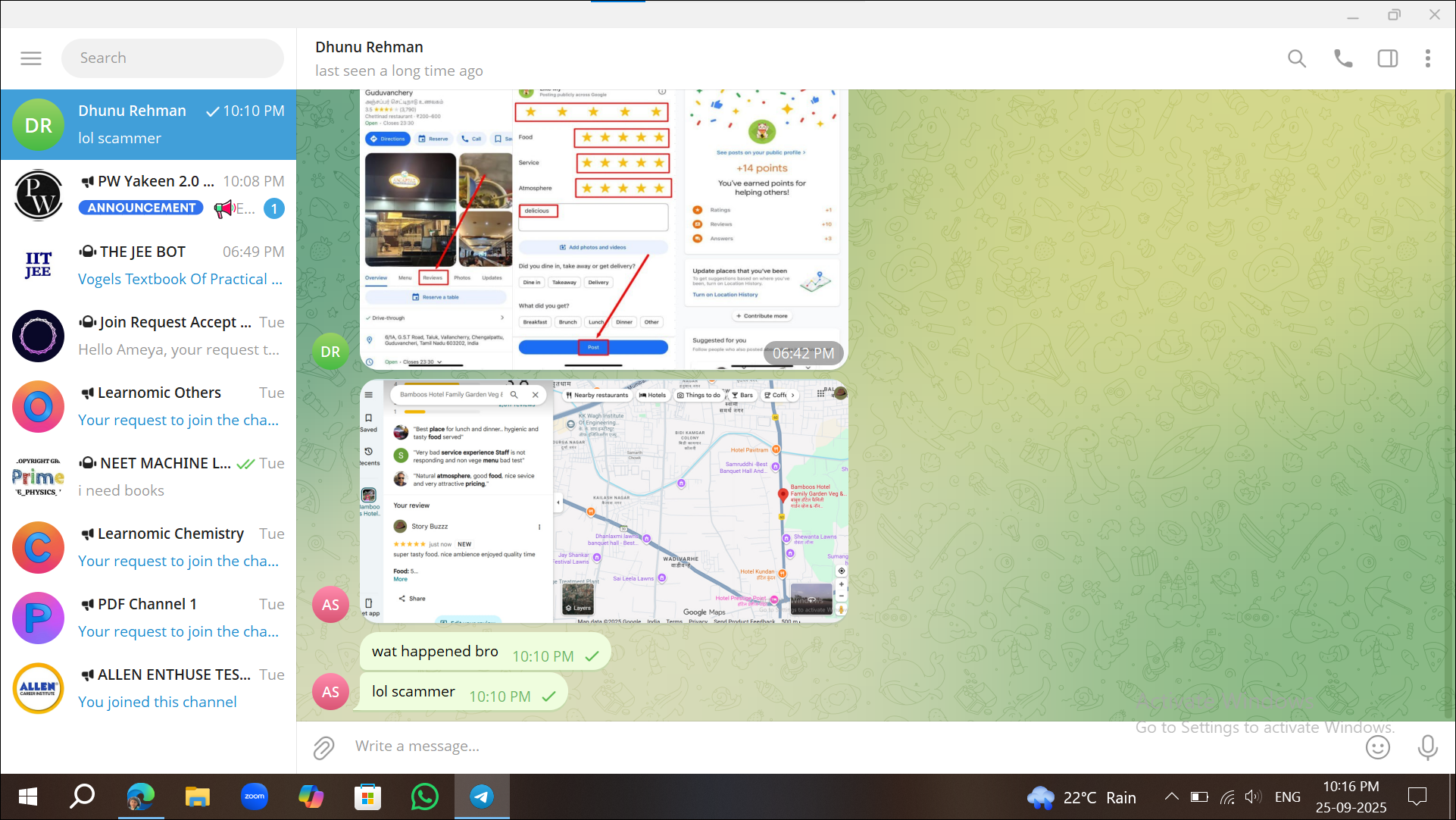Open WhatsApp from the taskbar
The width and height of the screenshot is (1456, 820).
pos(424,797)
